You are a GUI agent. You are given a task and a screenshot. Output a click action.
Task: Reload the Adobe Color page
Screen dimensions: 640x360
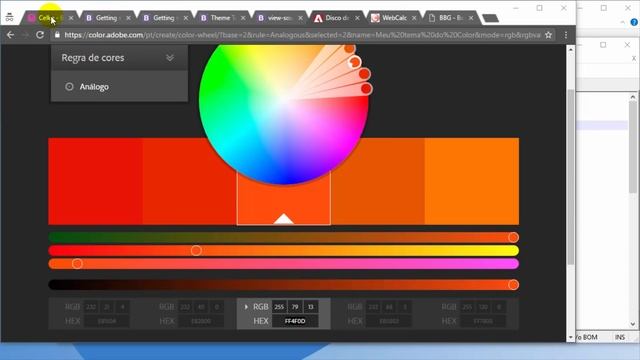pyautogui.click(x=40, y=35)
